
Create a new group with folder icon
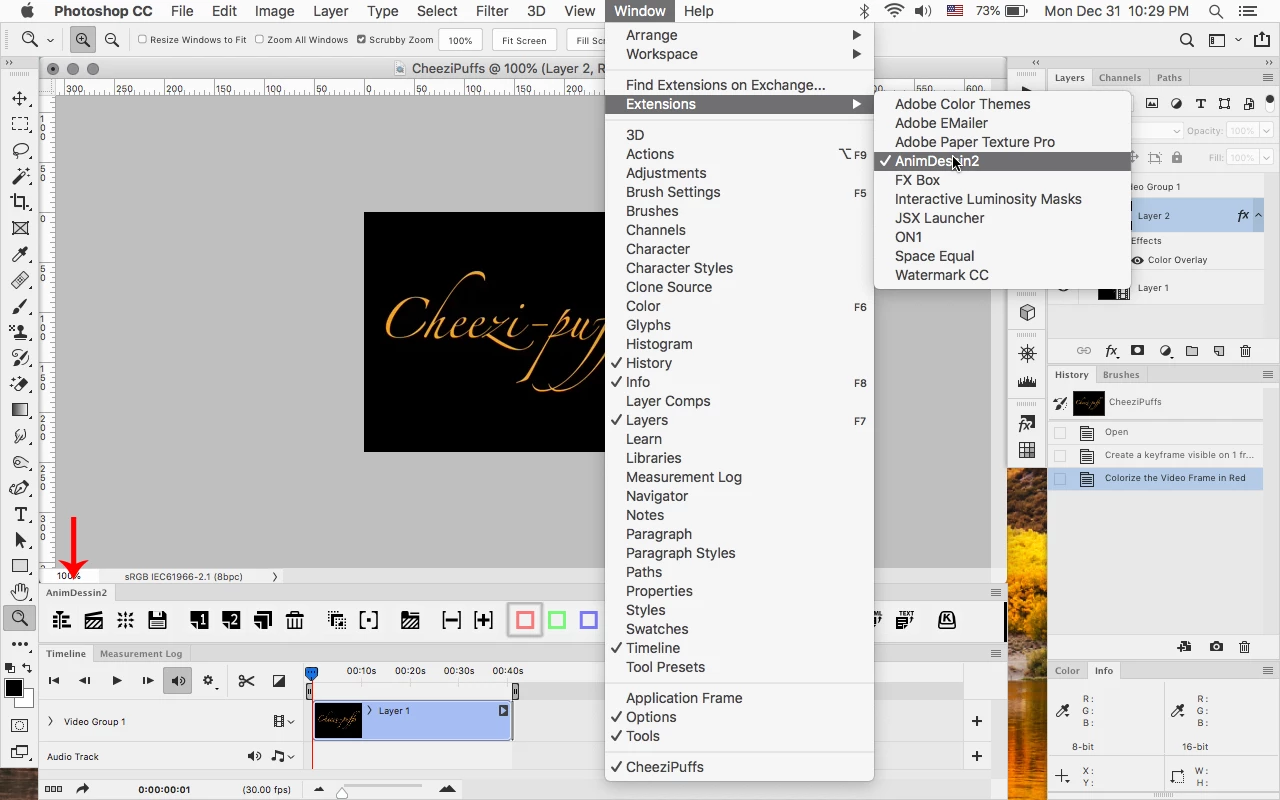1192,351
